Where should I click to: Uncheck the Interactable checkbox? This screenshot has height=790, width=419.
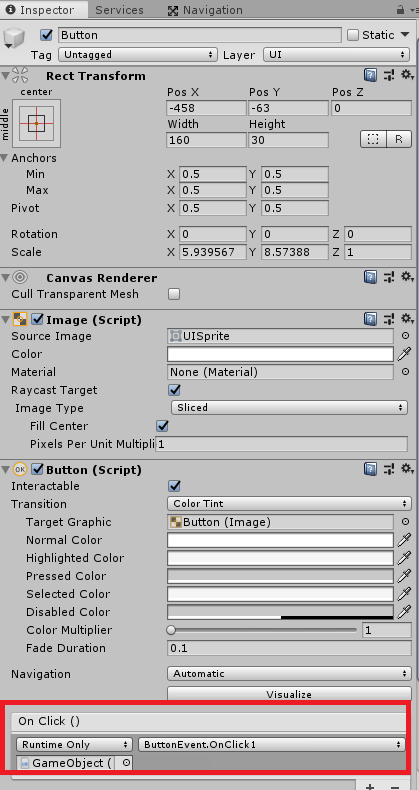(x=174, y=486)
